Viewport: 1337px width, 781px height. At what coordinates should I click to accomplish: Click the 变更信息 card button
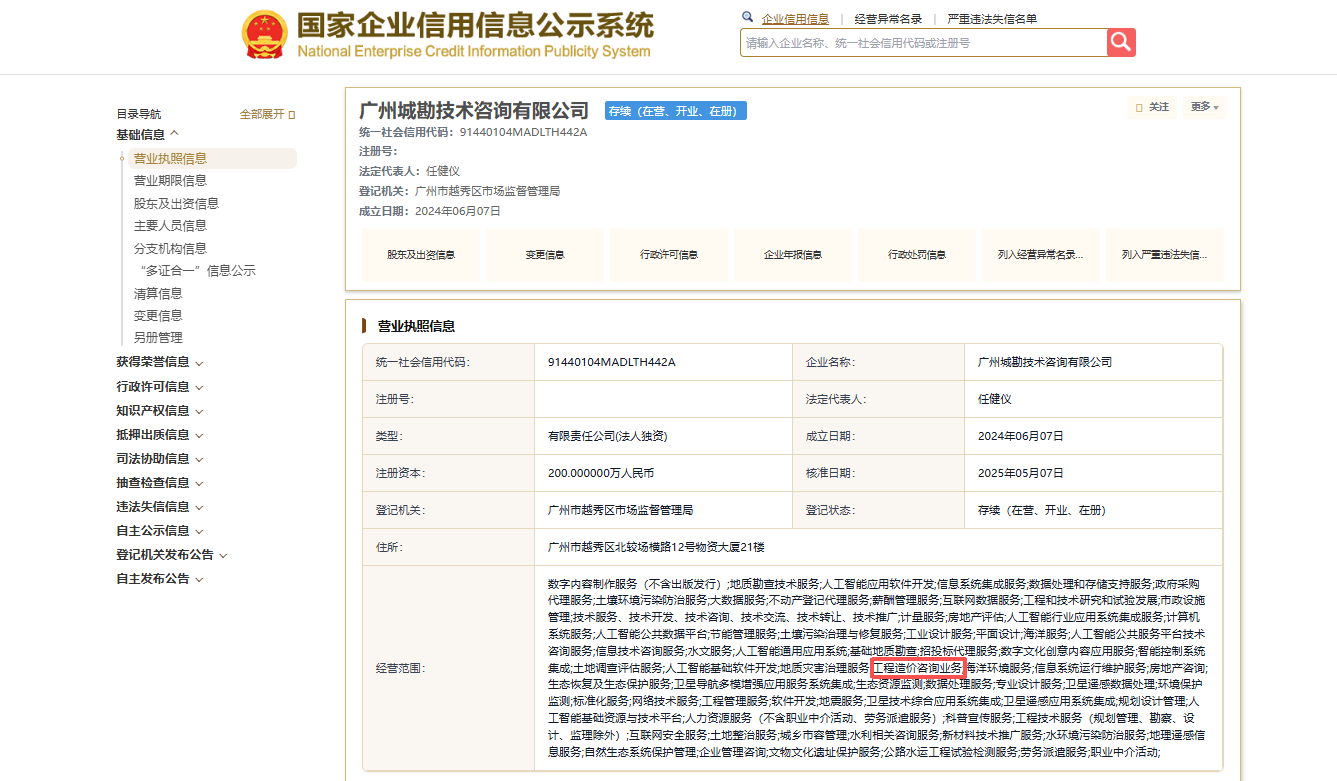point(545,255)
